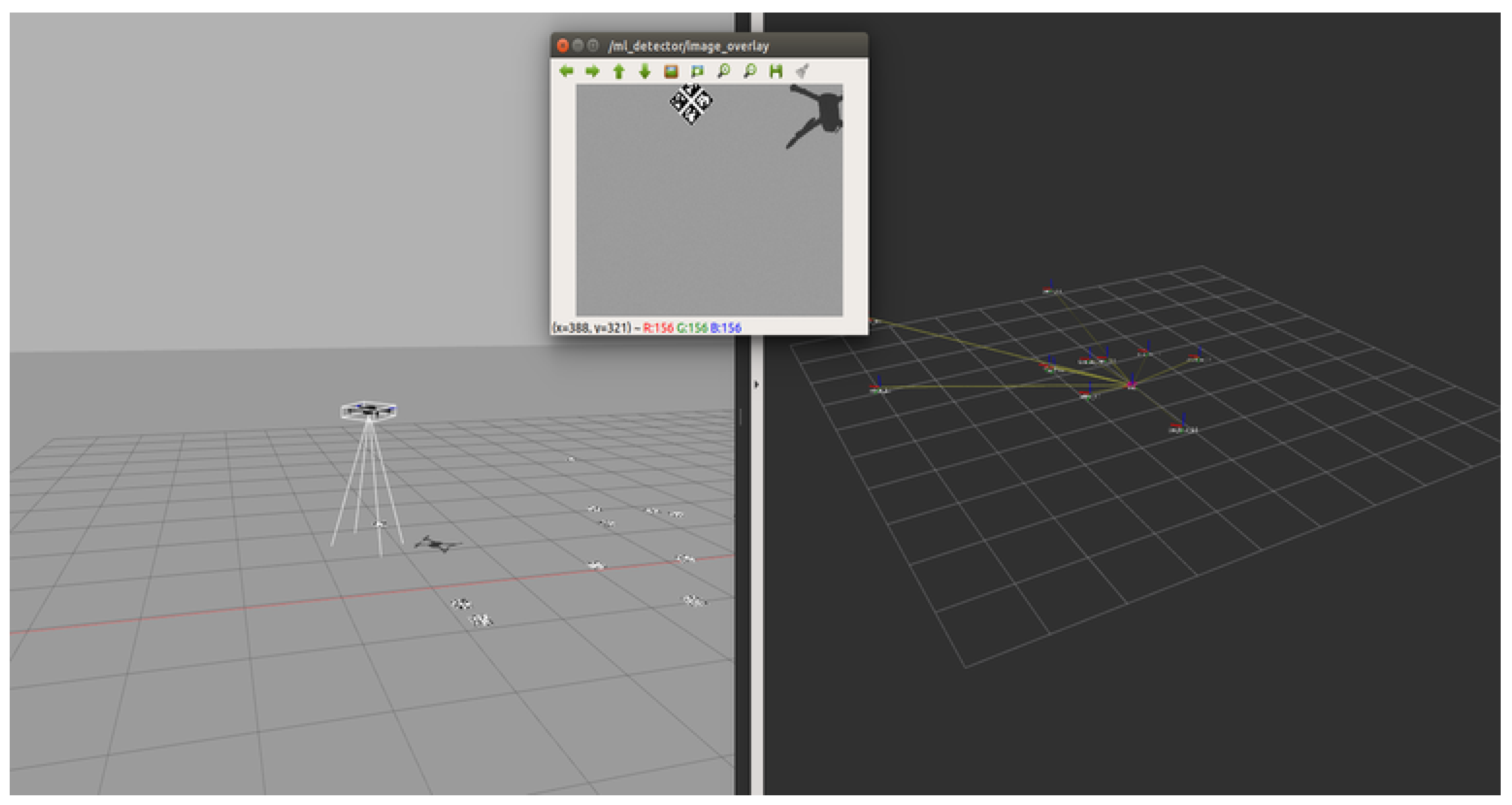Click the pink origin marker on dark grid
Viewport: 1512px width, 805px height.
(1131, 385)
